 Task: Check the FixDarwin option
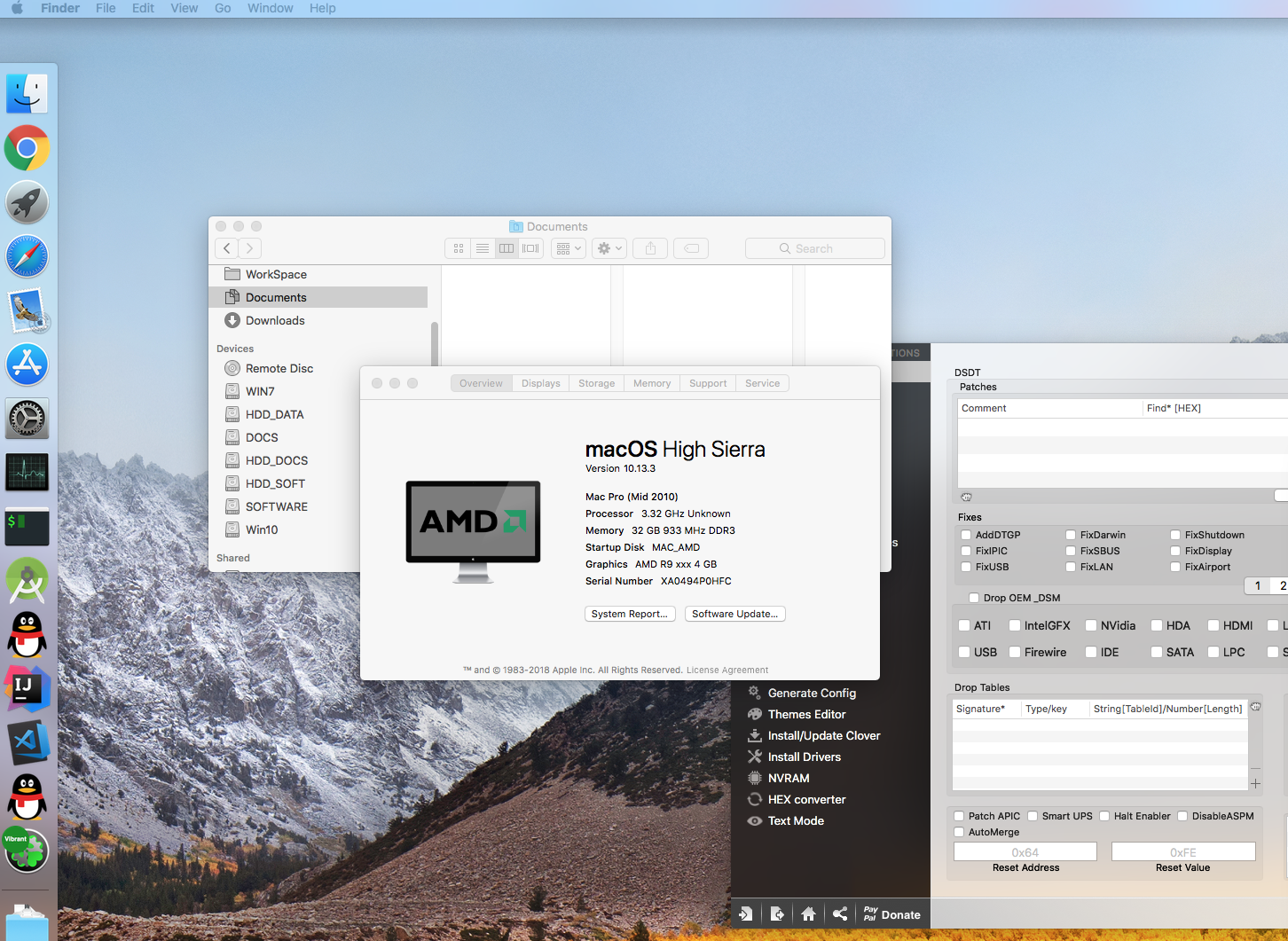1071,535
